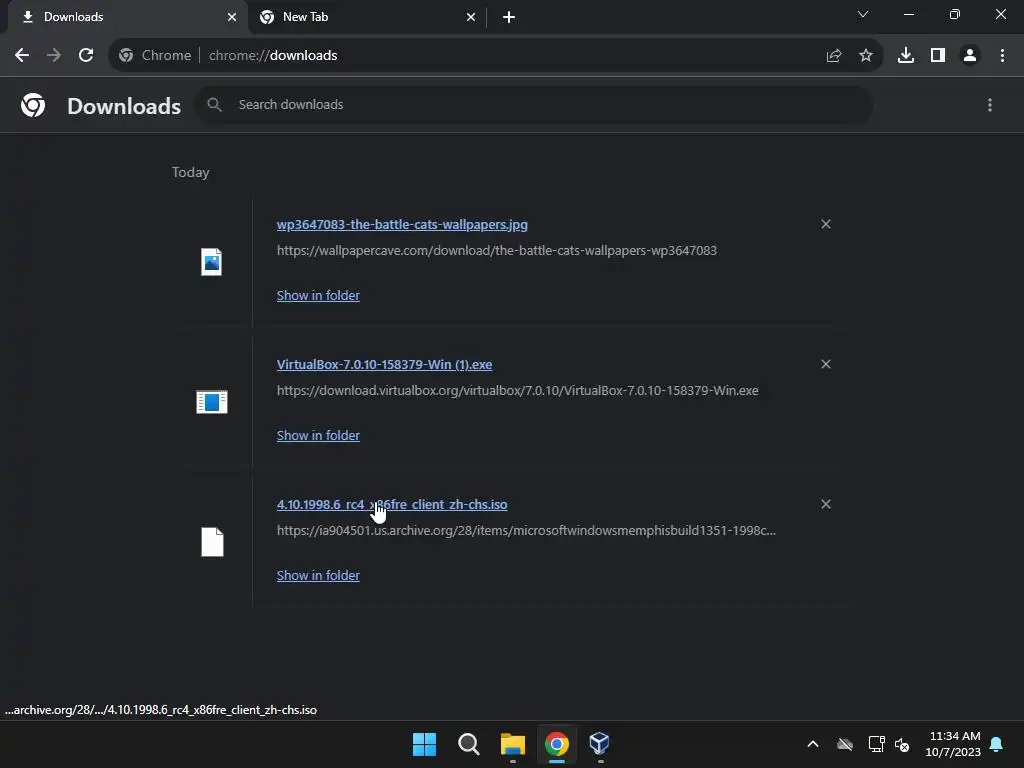This screenshot has width=1024, height=768.
Task: Click the muted volume tray icon
Action: click(x=903, y=744)
